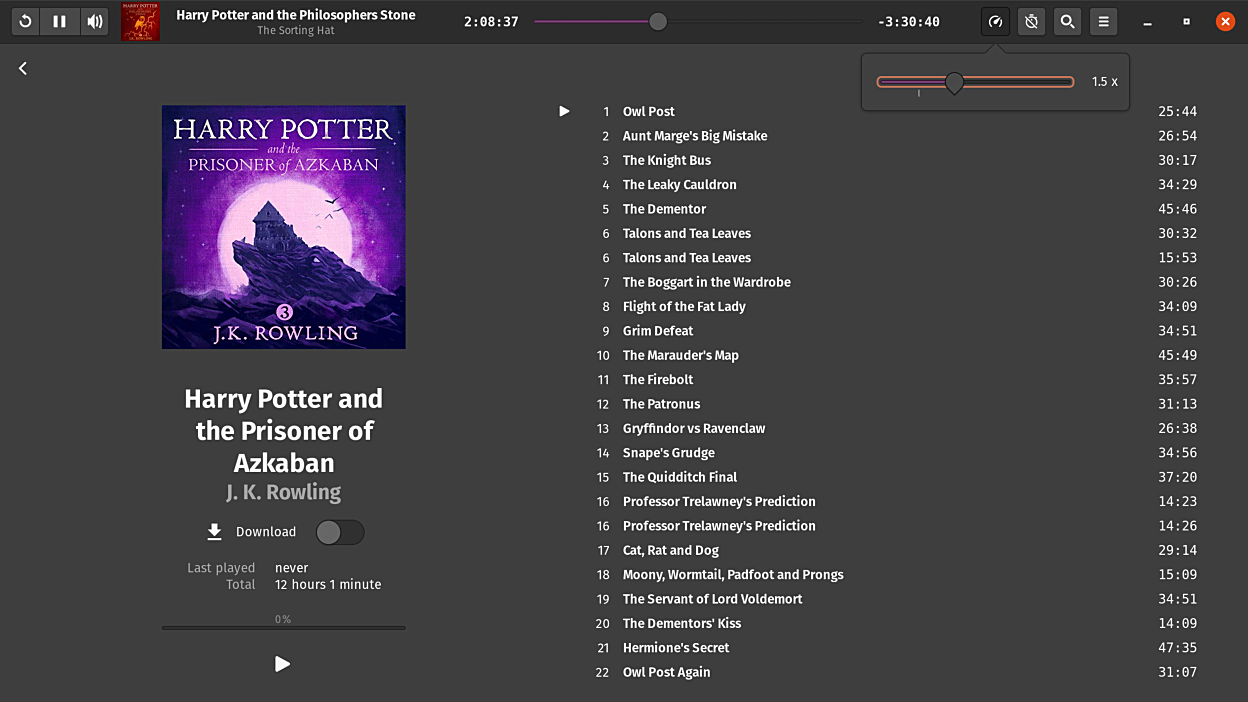
Task: Play chapter Snape's Grudge
Action: [x=669, y=453]
